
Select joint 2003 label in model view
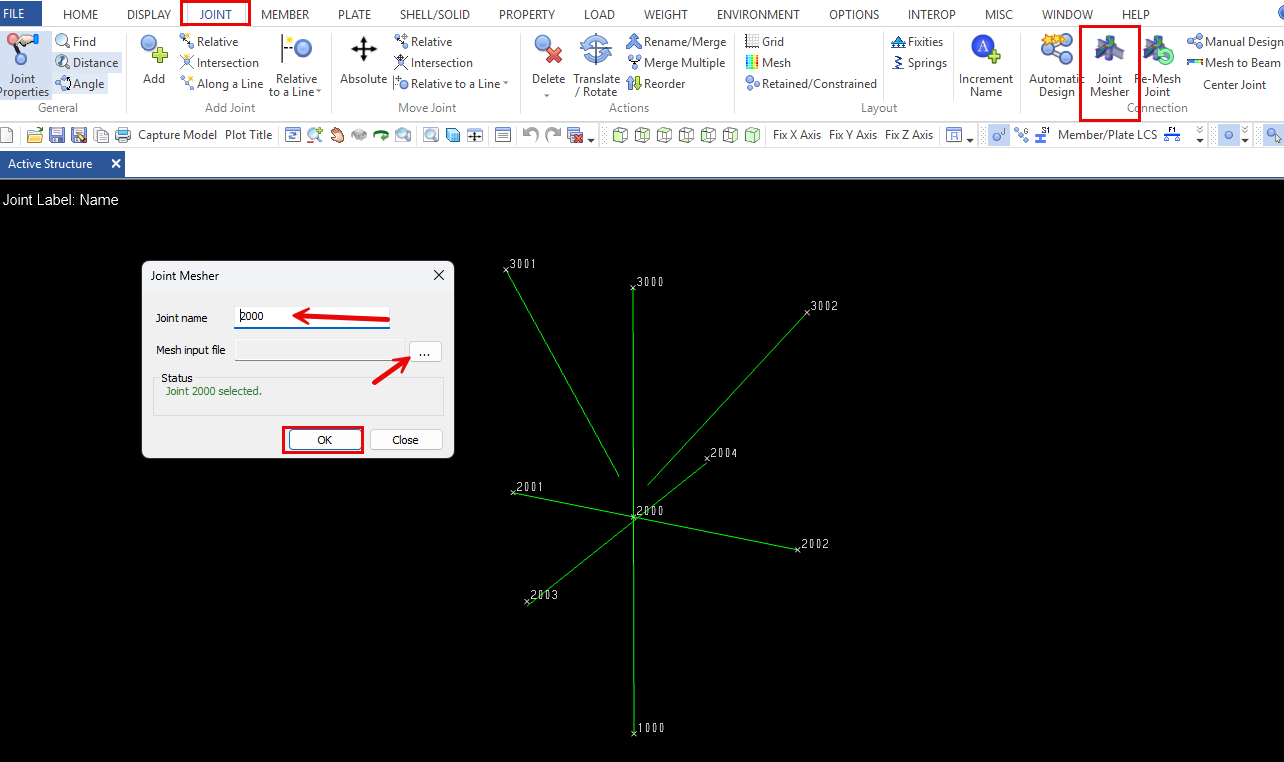(544, 595)
